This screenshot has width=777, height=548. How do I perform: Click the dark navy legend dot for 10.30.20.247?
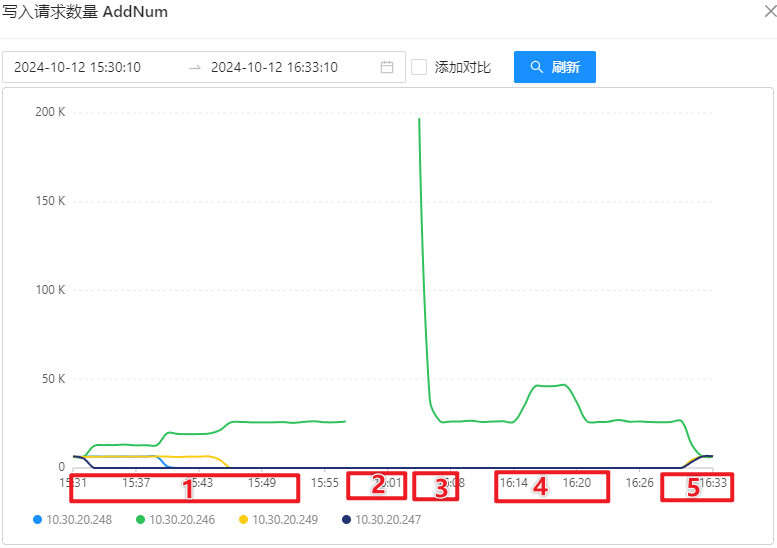pyautogui.click(x=346, y=520)
